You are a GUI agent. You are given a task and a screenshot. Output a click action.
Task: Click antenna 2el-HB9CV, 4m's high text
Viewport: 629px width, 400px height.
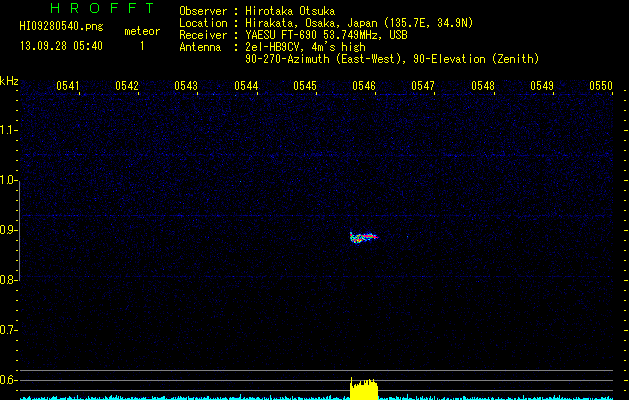tap(305, 47)
